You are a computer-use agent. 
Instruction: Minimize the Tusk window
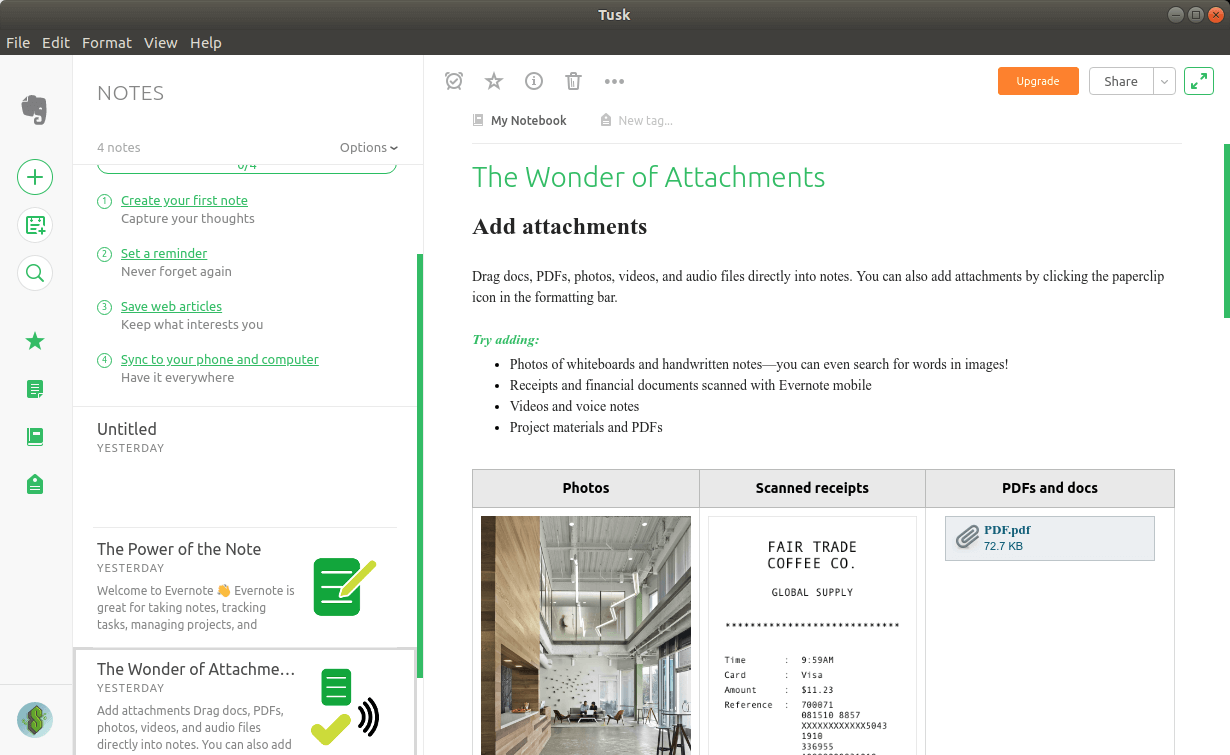pyautogui.click(x=1177, y=14)
